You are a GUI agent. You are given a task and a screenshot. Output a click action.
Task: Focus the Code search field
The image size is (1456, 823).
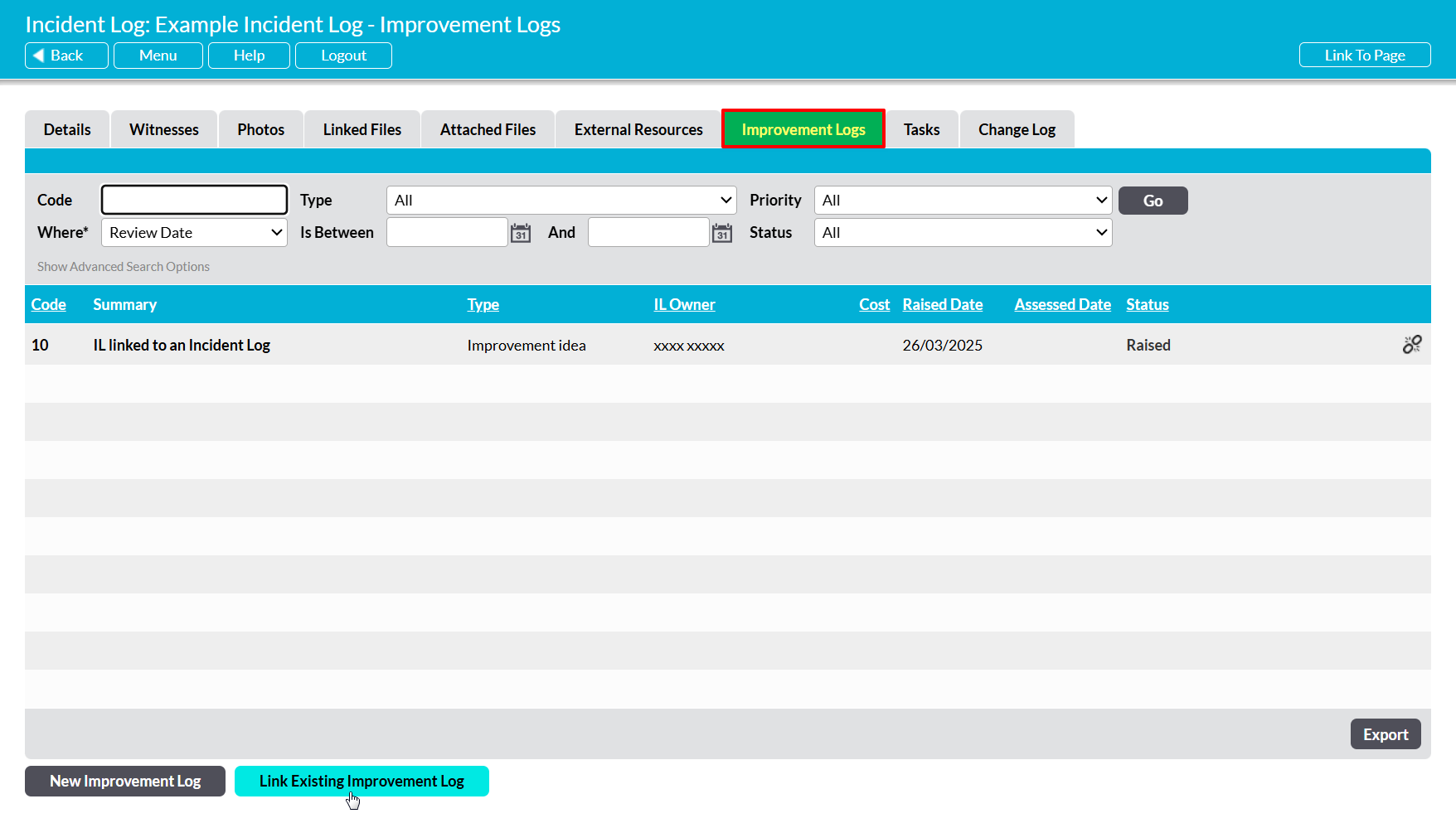pyautogui.click(x=194, y=200)
